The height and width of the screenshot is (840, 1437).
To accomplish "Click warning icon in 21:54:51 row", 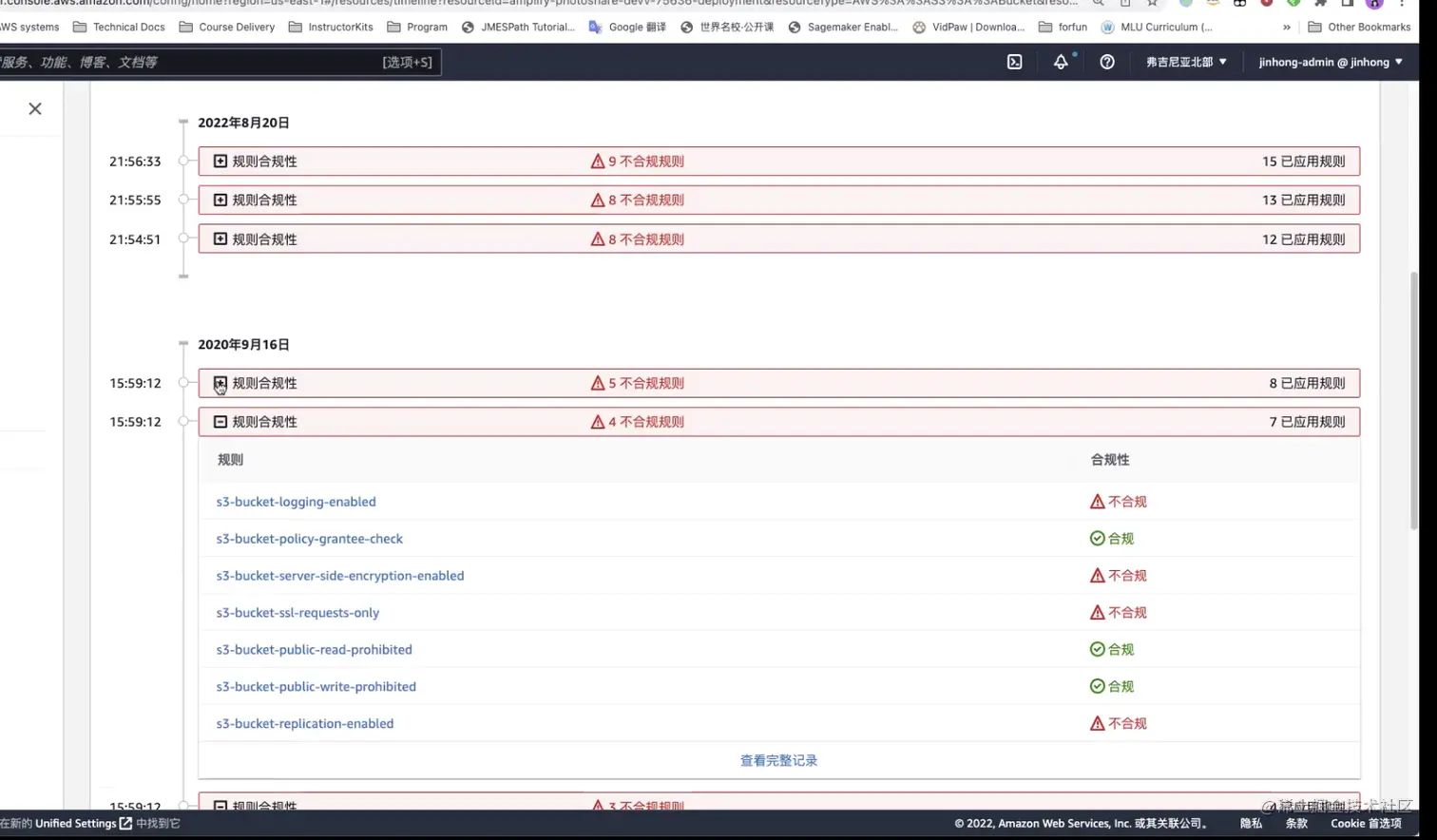I will (598, 239).
